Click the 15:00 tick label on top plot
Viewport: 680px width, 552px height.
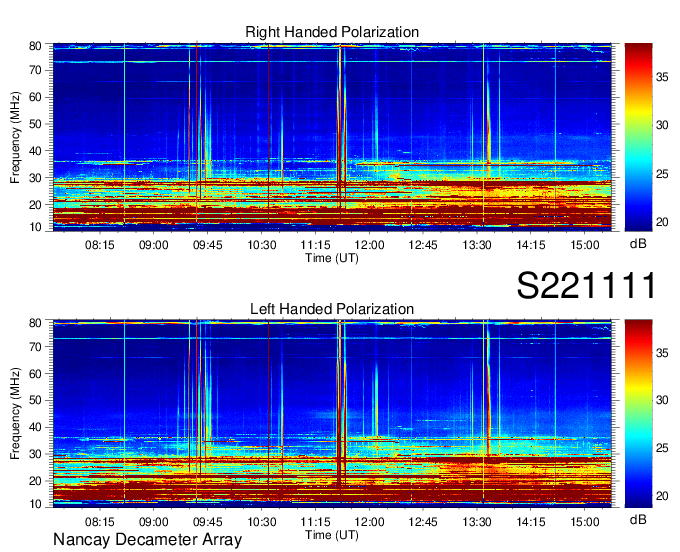(585, 245)
